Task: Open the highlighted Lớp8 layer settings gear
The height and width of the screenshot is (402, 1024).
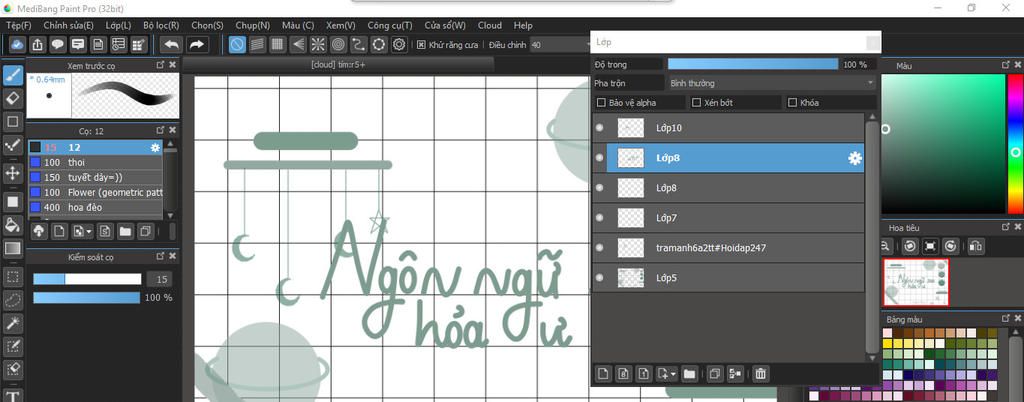Action: tap(854, 158)
